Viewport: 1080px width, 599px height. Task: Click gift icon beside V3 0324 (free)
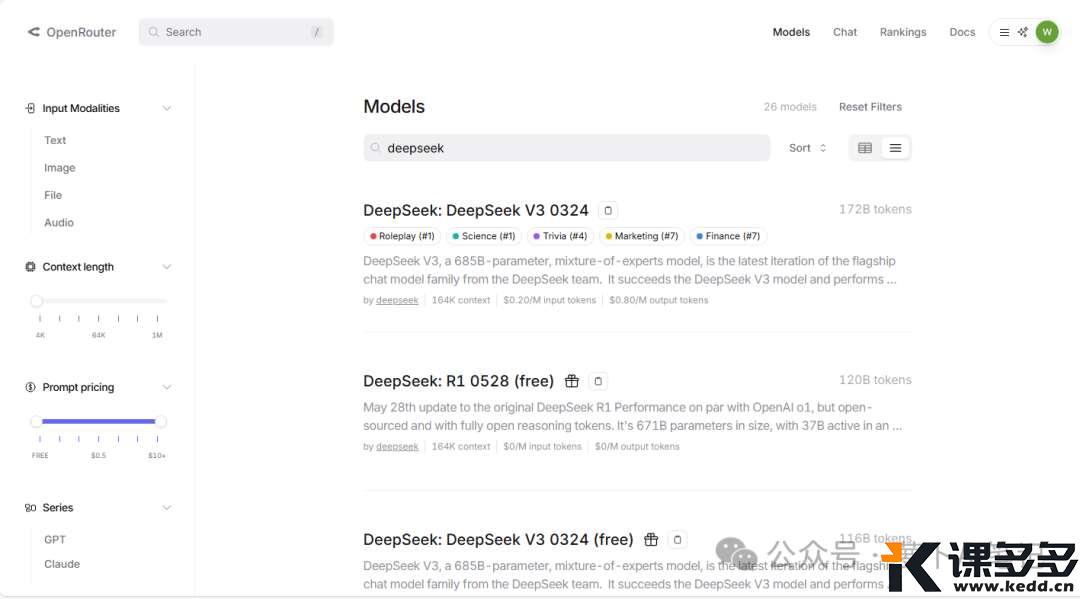651,540
